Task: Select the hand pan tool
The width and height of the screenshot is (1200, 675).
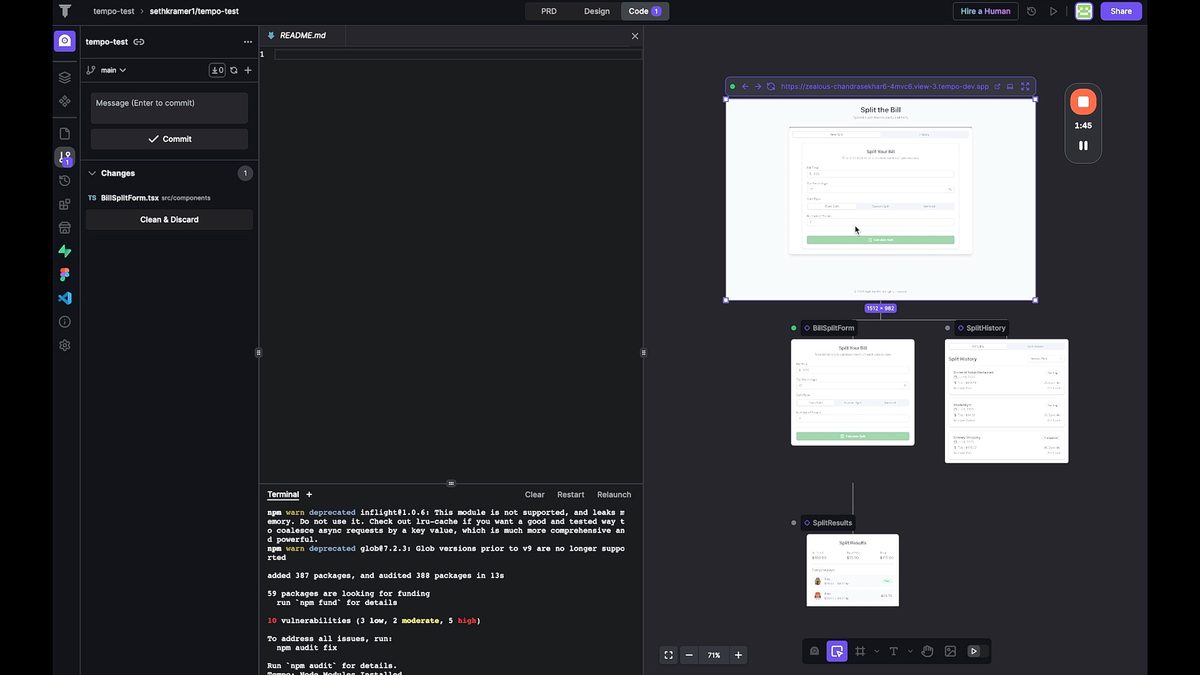Action: [927, 652]
